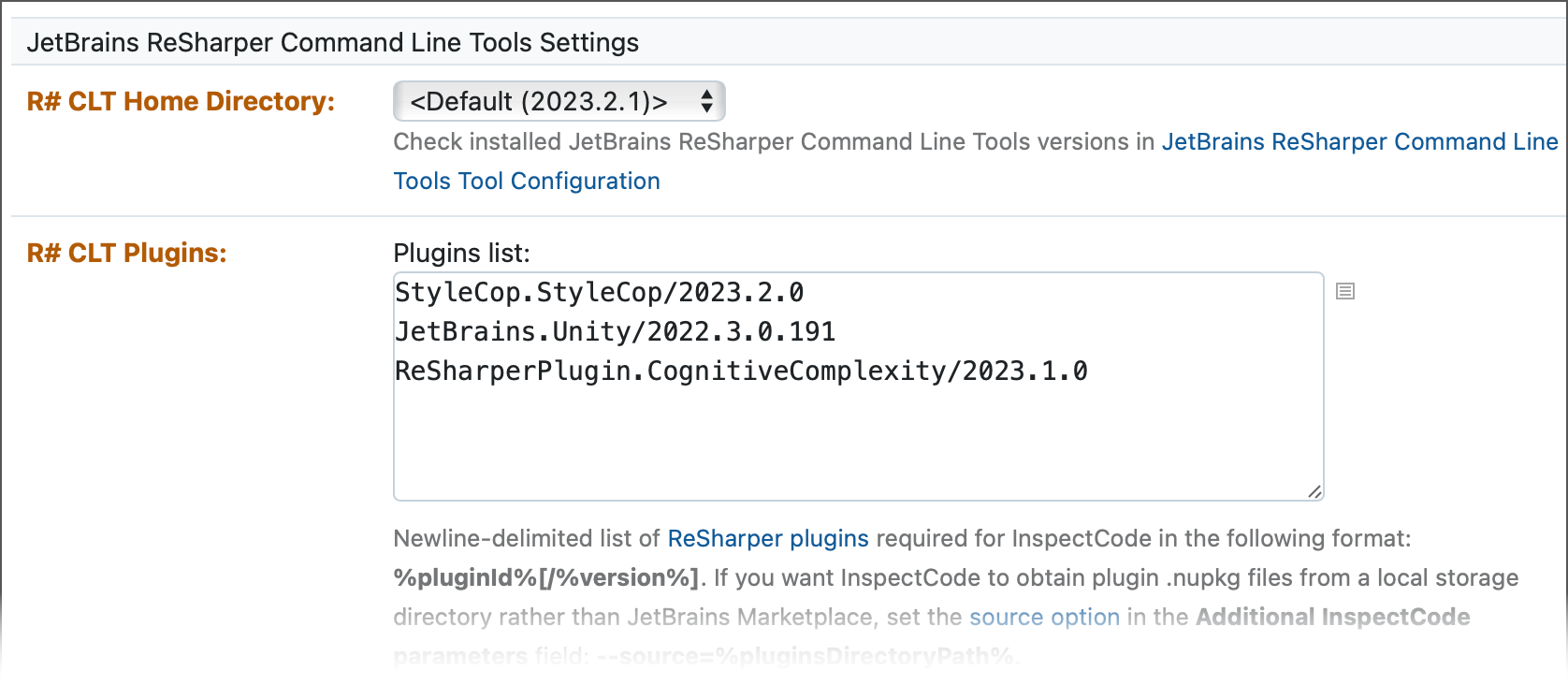Click the ReSharperPlugin.CognitiveComplexity/2023.1.0 line
This screenshot has height=685, width=1568.
point(740,372)
